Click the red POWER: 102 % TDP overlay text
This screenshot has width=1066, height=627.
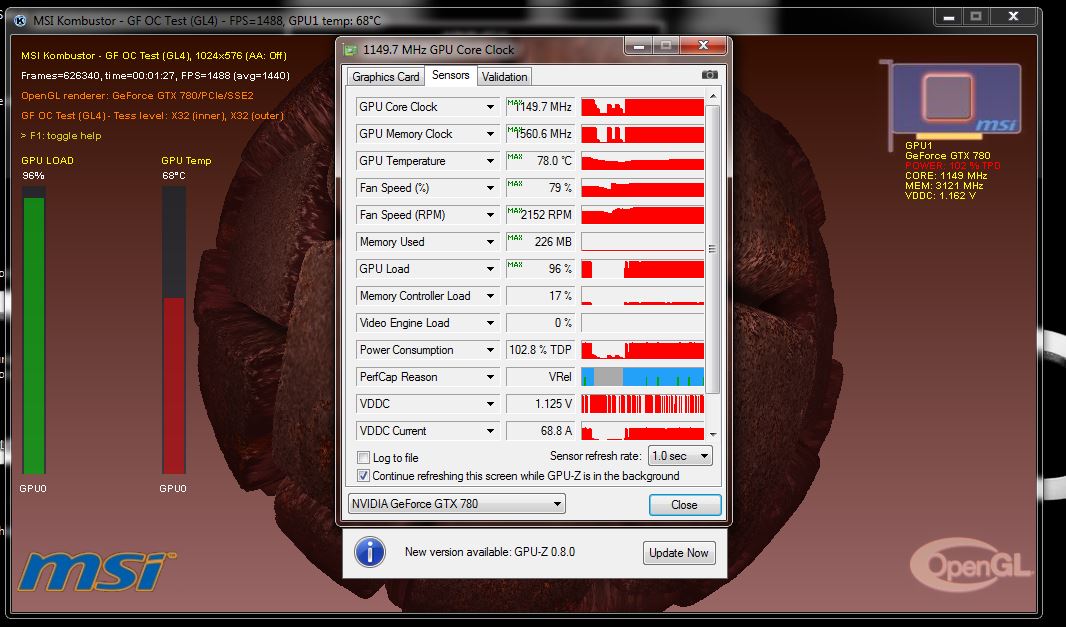tap(952, 165)
